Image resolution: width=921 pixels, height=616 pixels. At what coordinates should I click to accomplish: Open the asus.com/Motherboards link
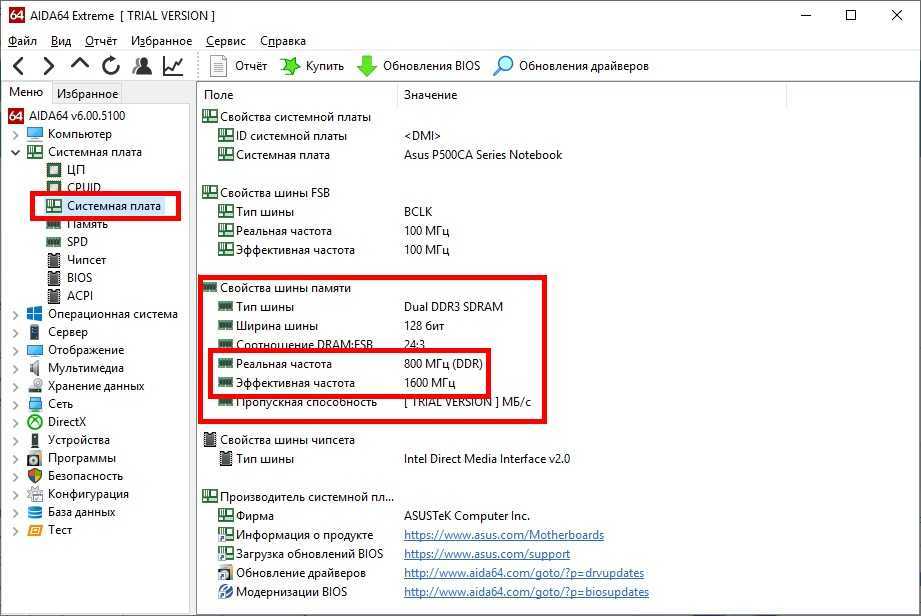point(504,535)
